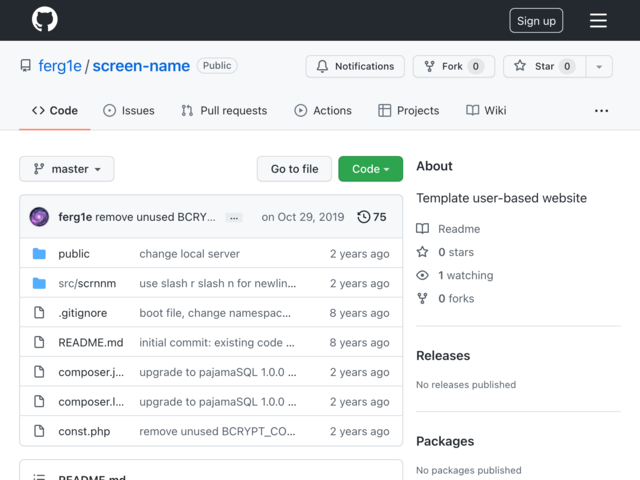The width and height of the screenshot is (640, 480).
Task: Switch to the Issues tab
Action: pos(129,111)
